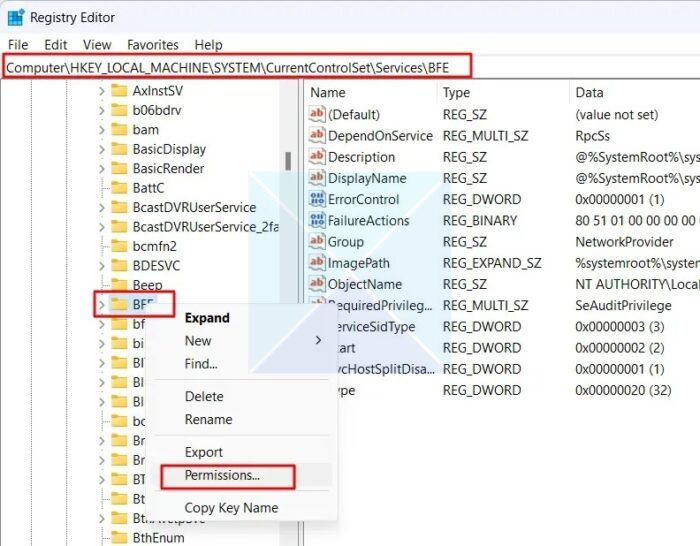
Task: Choose Find... from the context menu
Action: tap(201, 363)
